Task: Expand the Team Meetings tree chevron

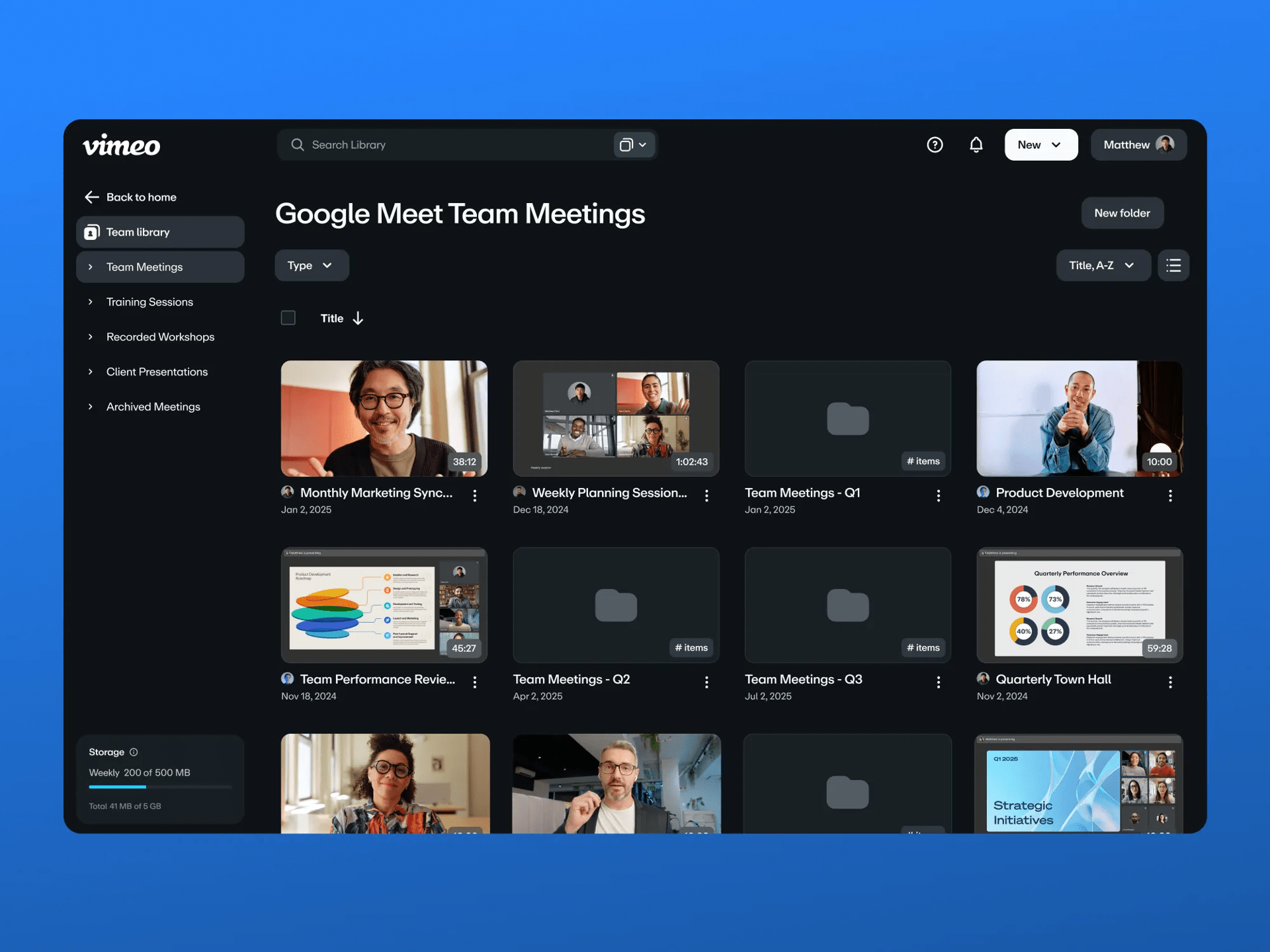Action: click(x=91, y=267)
